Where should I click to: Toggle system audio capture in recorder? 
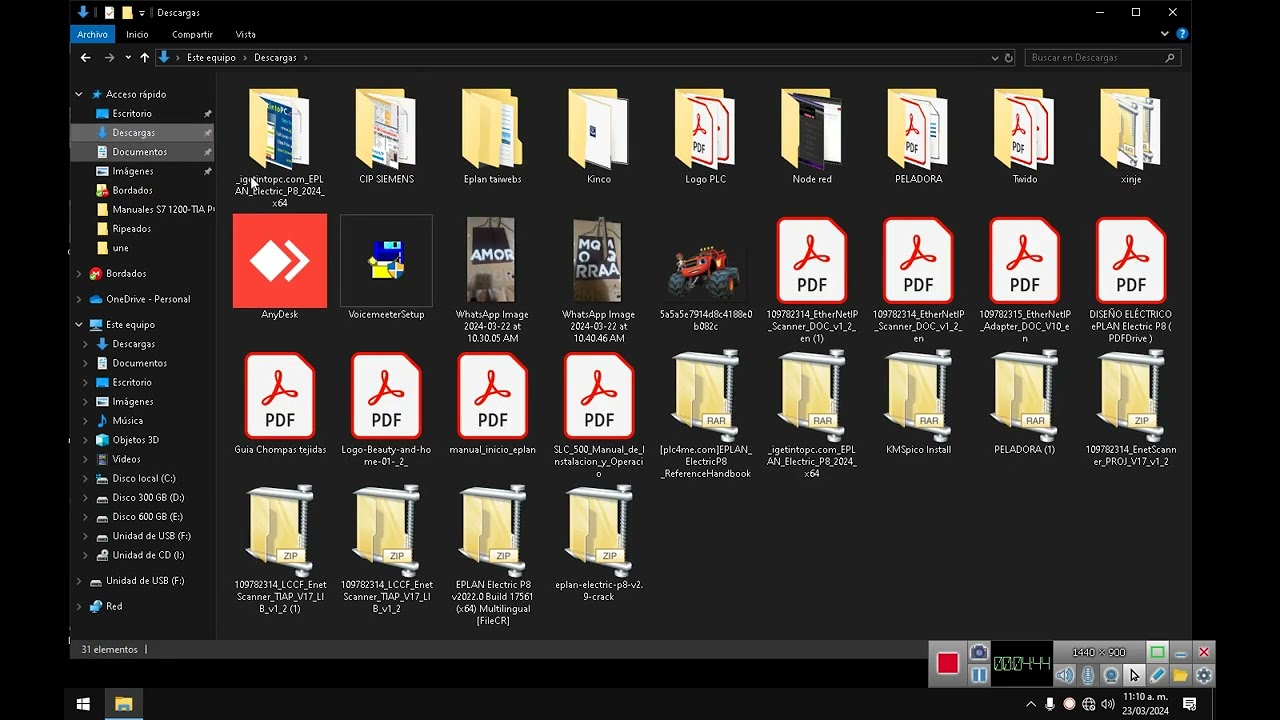click(1065, 676)
